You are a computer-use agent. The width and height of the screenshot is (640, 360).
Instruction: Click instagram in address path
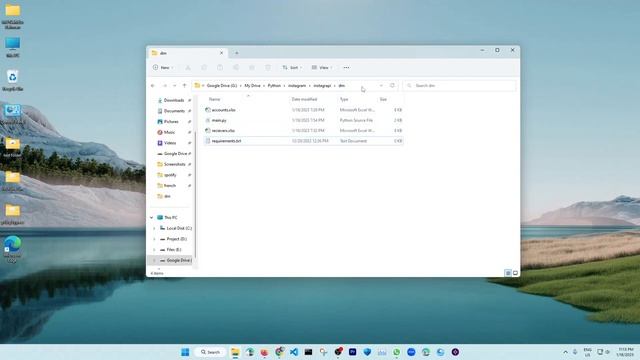click(297, 86)
